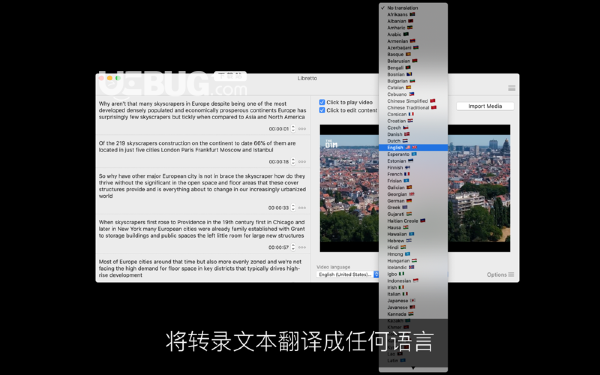Open the Video language dropdown
This screenshot has width=600, height=375.
348,274
